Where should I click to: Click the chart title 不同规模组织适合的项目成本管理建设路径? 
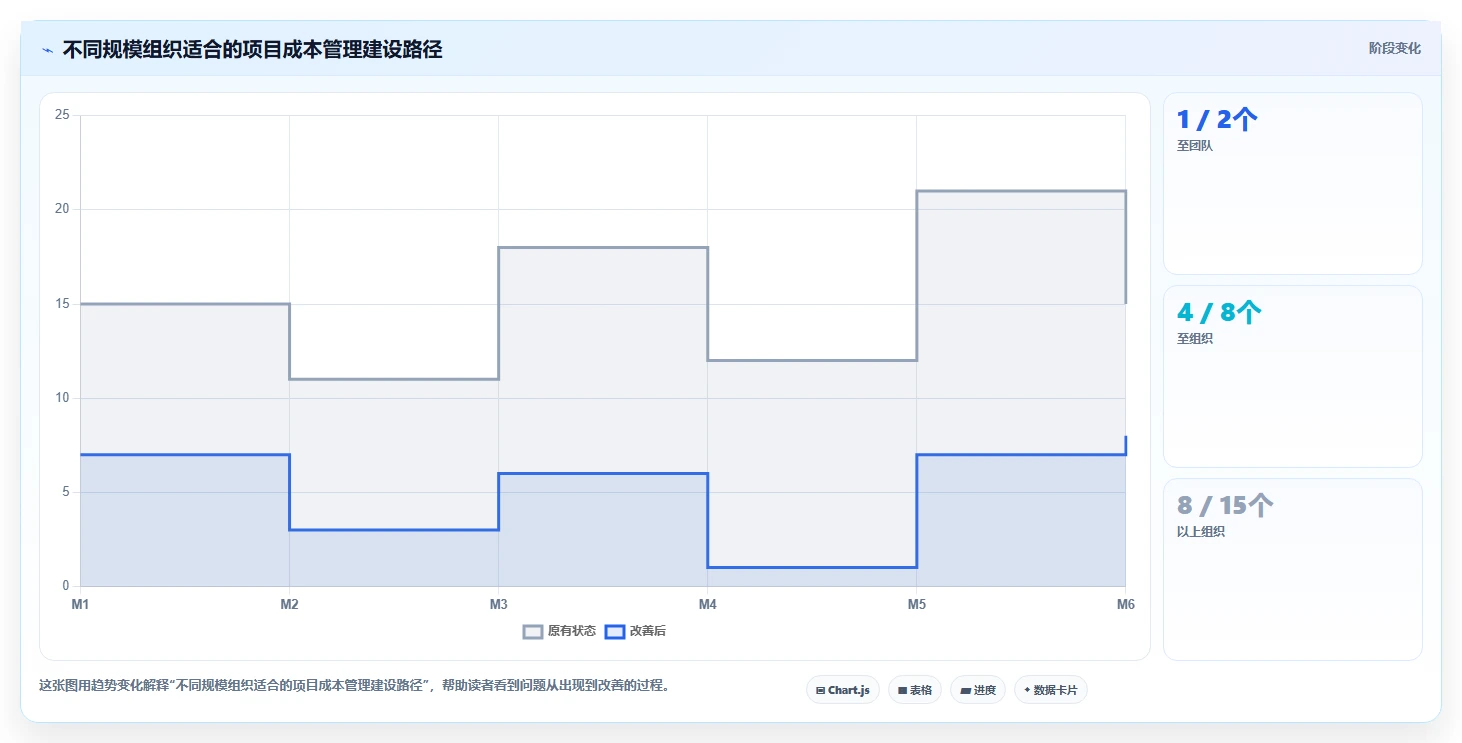(252, 49)
